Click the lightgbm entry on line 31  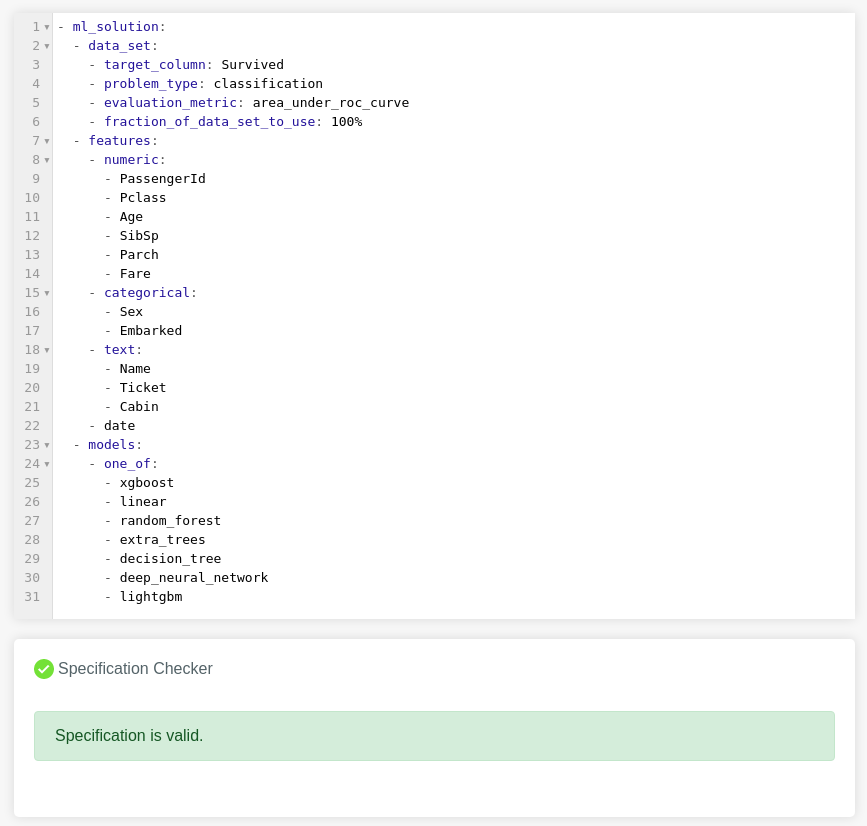[x=151, y=597]
